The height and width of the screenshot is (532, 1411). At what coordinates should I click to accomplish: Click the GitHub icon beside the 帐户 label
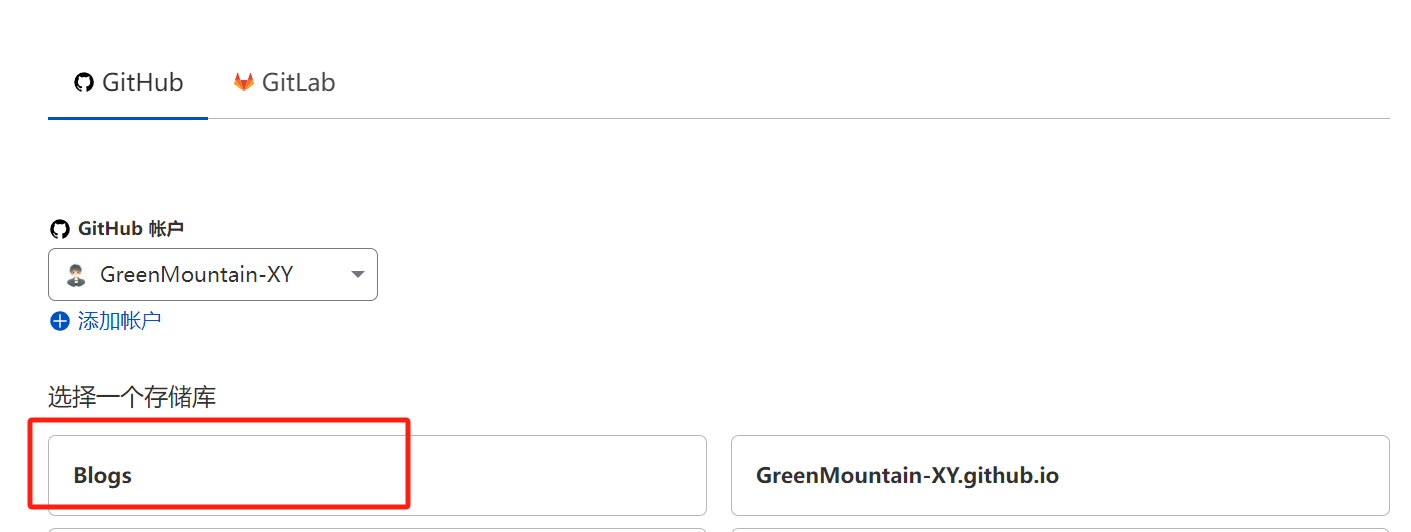click(60, 229)
